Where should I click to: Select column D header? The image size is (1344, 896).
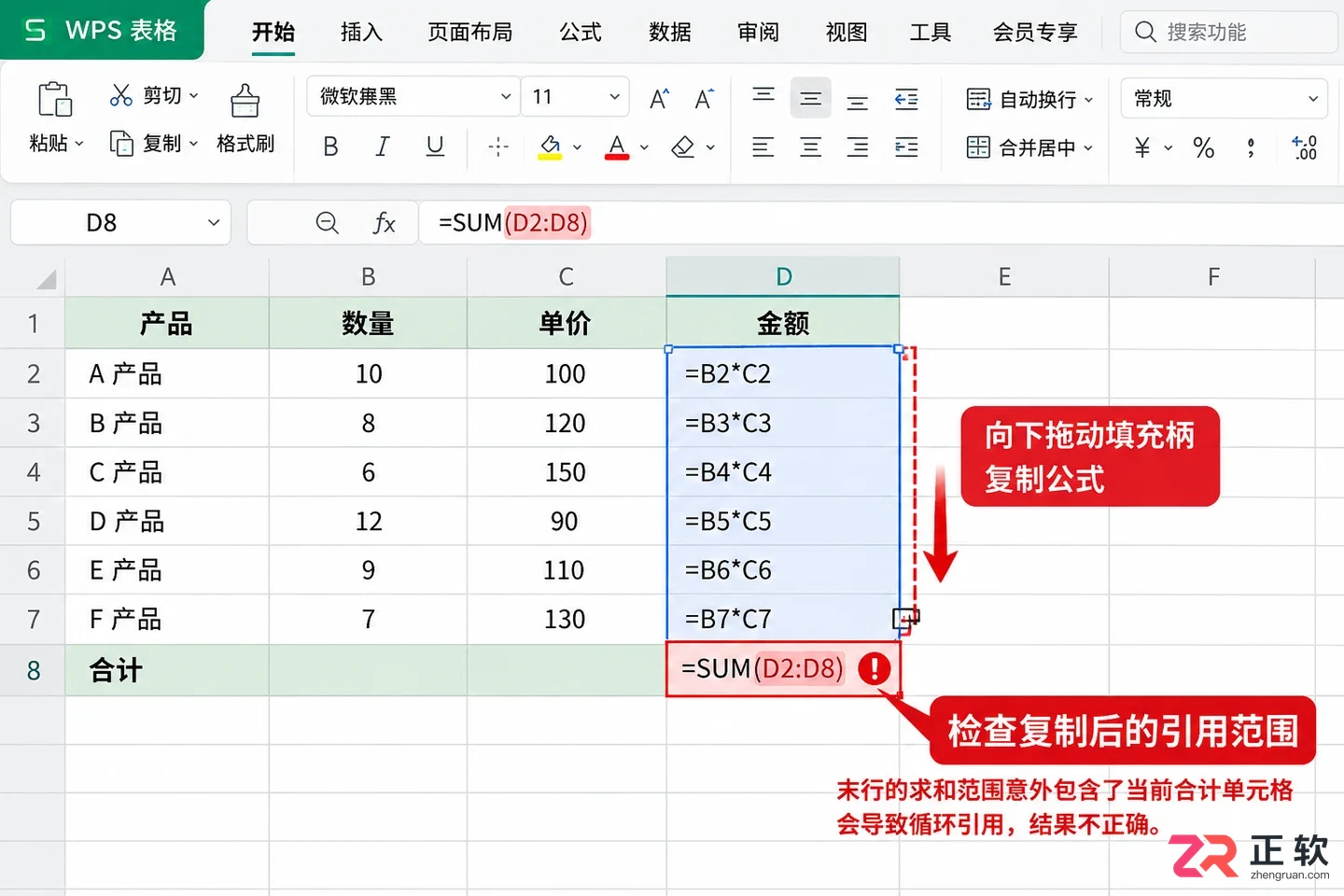click(x=783, y=277)
